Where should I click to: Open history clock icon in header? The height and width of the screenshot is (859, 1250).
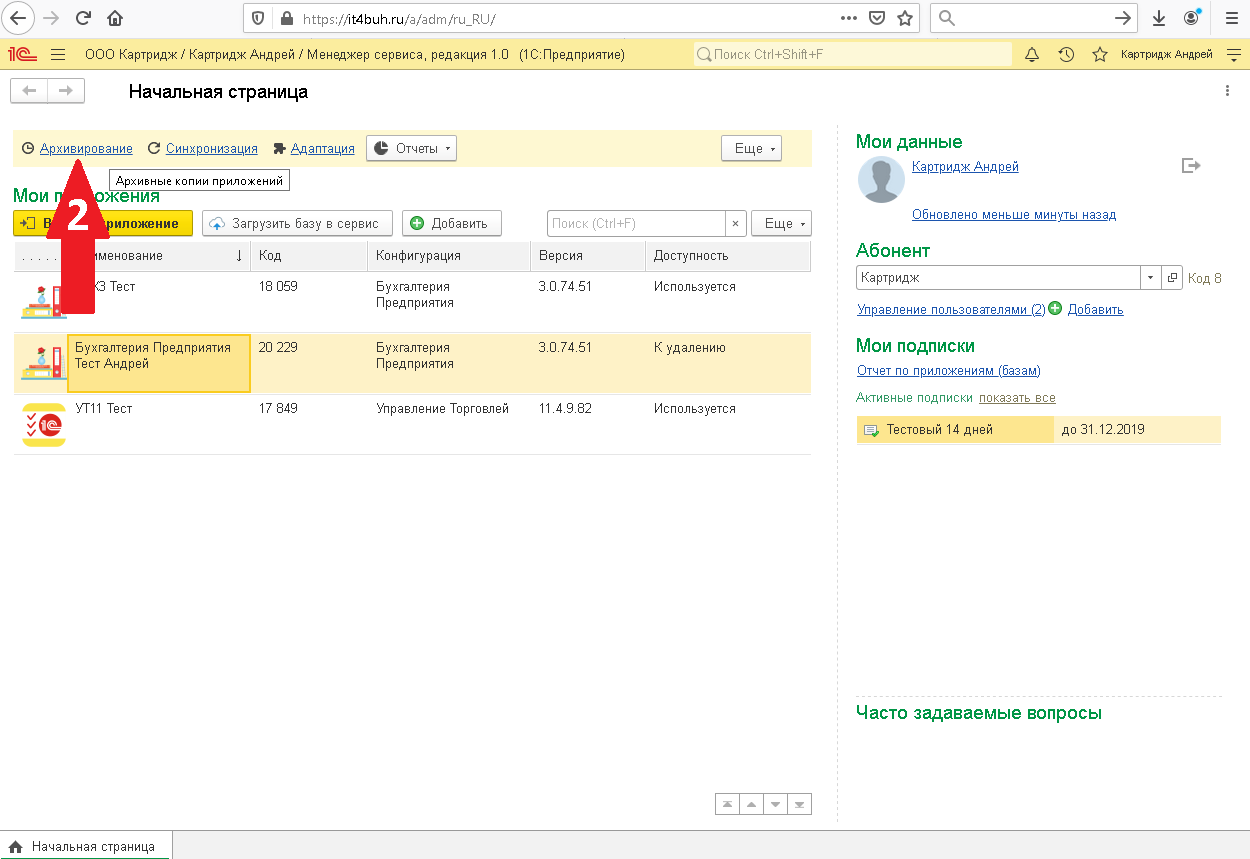(x=1066, y=55)
